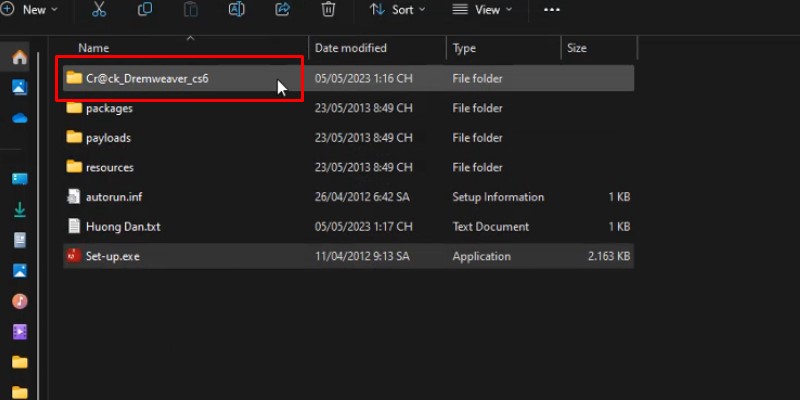This screenshot has height=400, width=800.
Task: Click the Copy icon in toolbar
Action: (145, 9)
